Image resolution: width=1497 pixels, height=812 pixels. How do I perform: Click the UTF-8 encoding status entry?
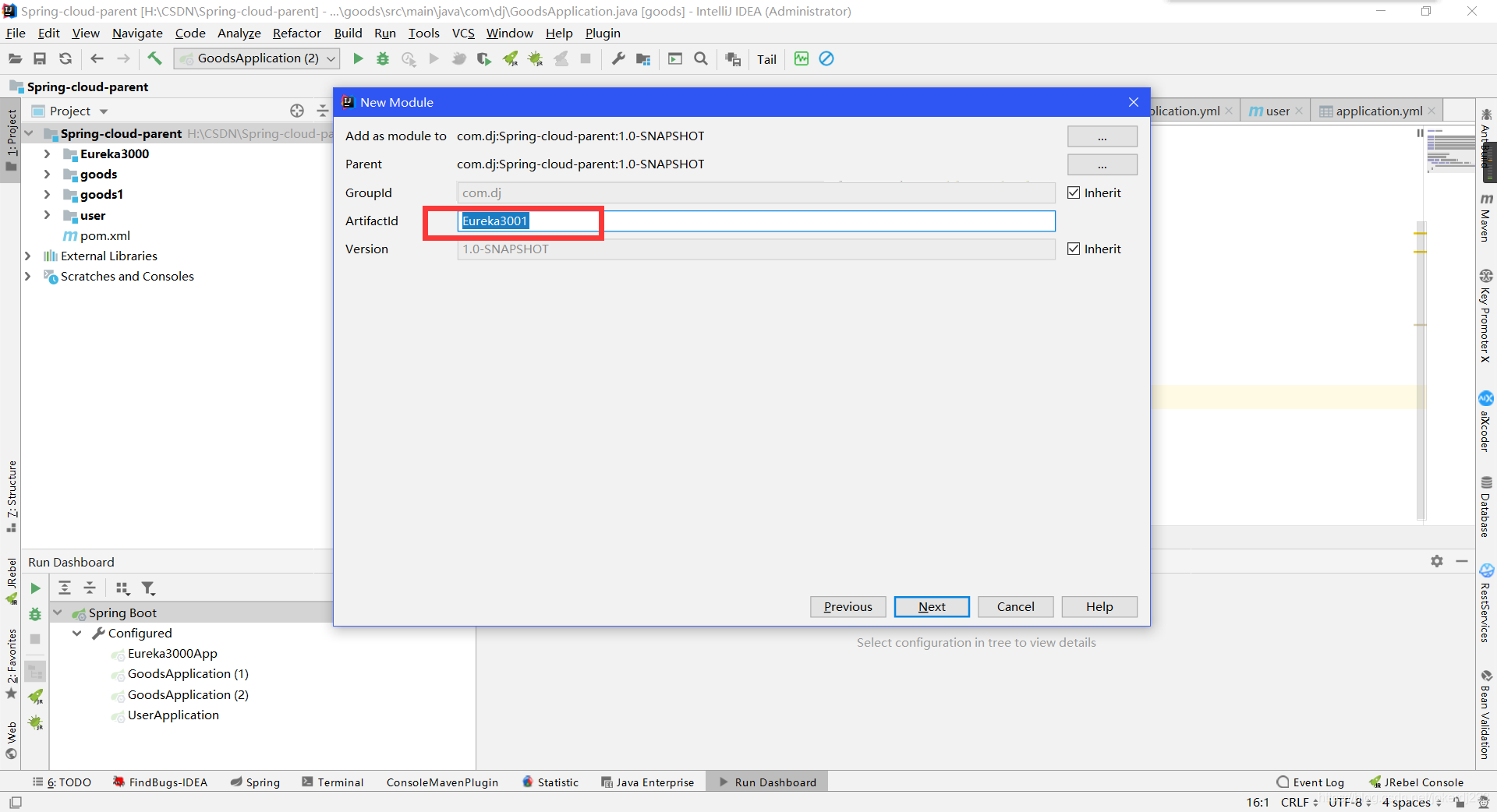tap(1349, 802)
